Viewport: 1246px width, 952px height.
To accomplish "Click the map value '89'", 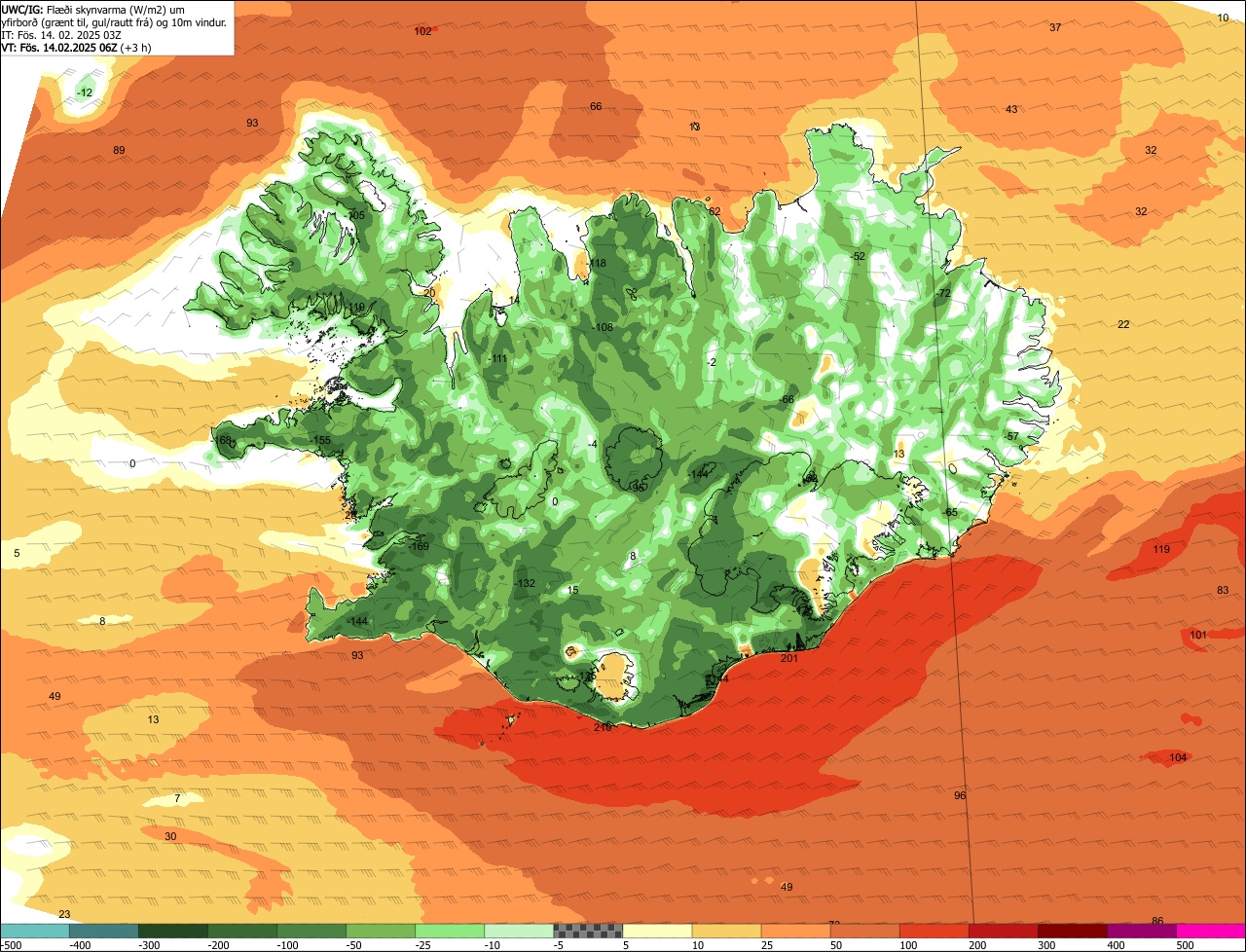I will pos(120,150).
